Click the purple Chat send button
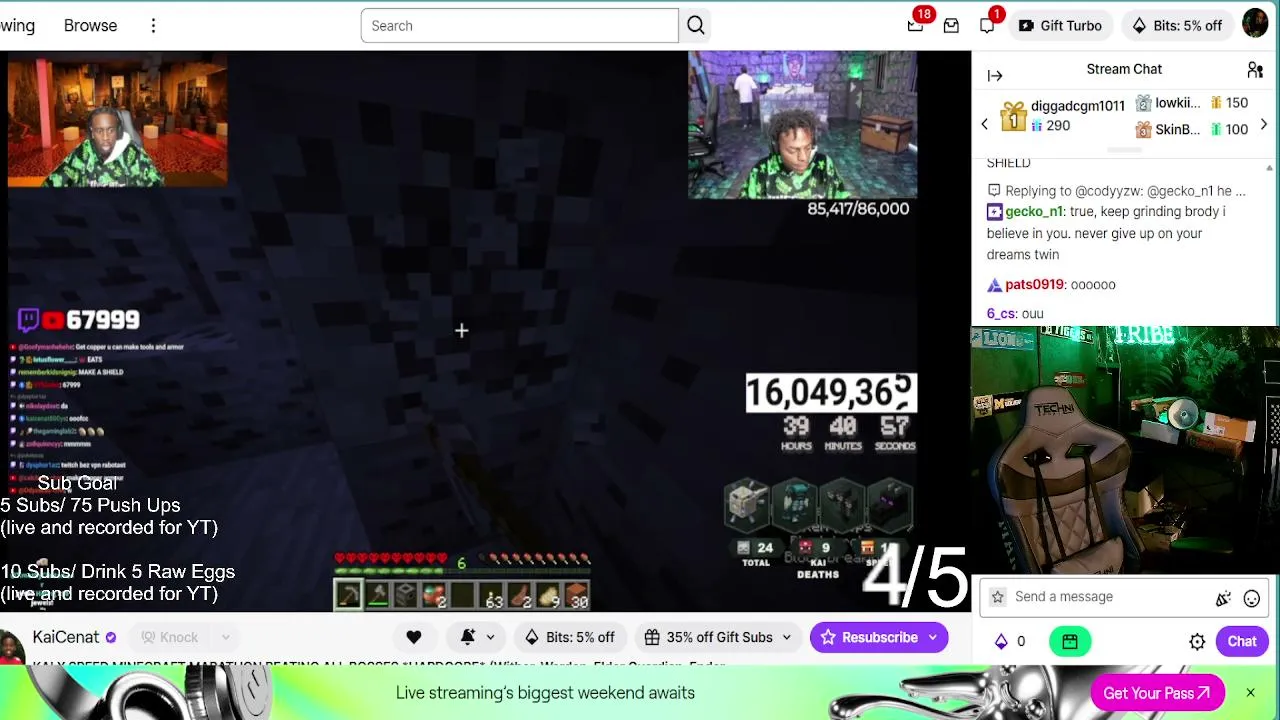Viewport: 1280px width, 720px height. (x=1242, y=642)
